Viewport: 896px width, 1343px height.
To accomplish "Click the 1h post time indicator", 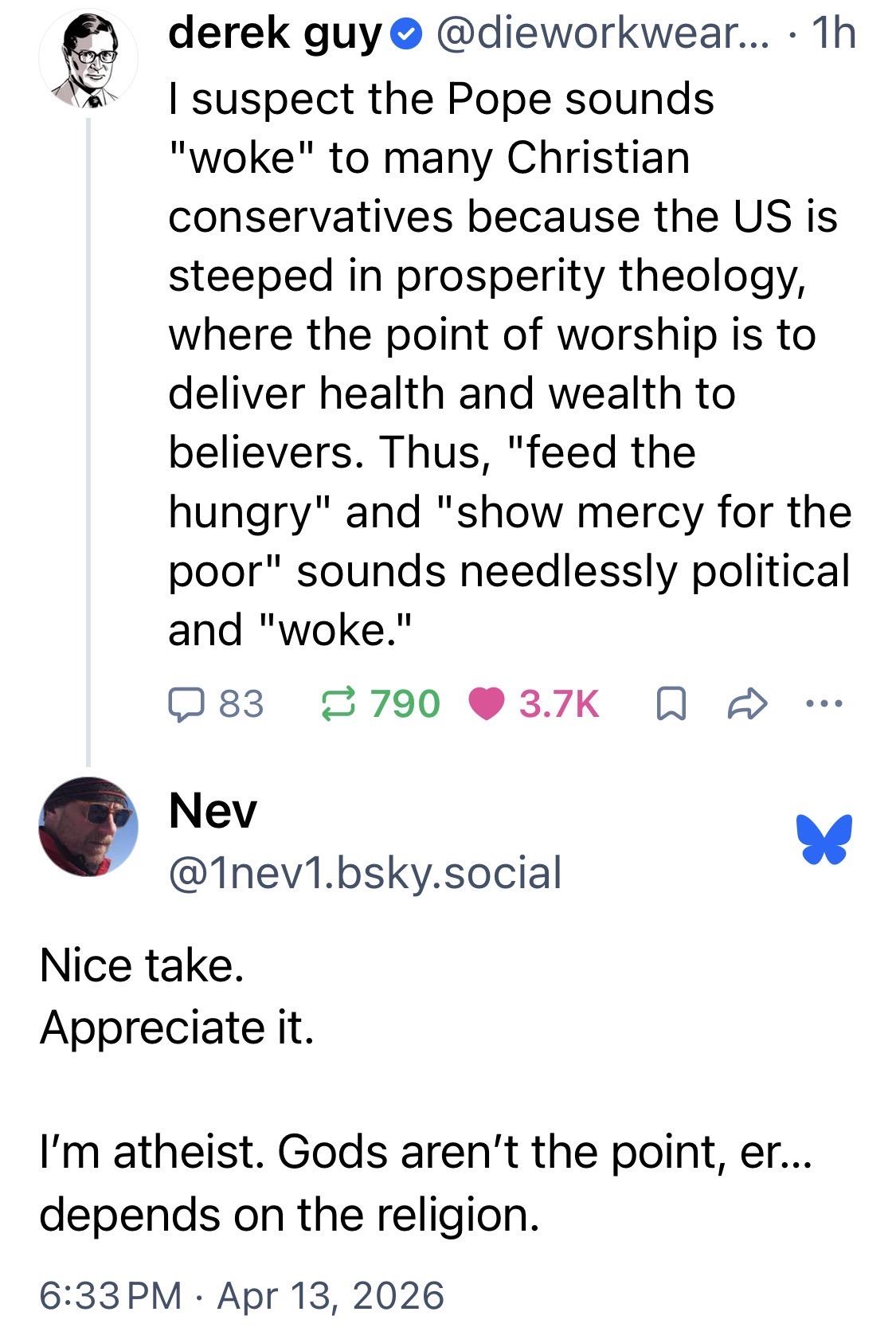I will point(831,34).
